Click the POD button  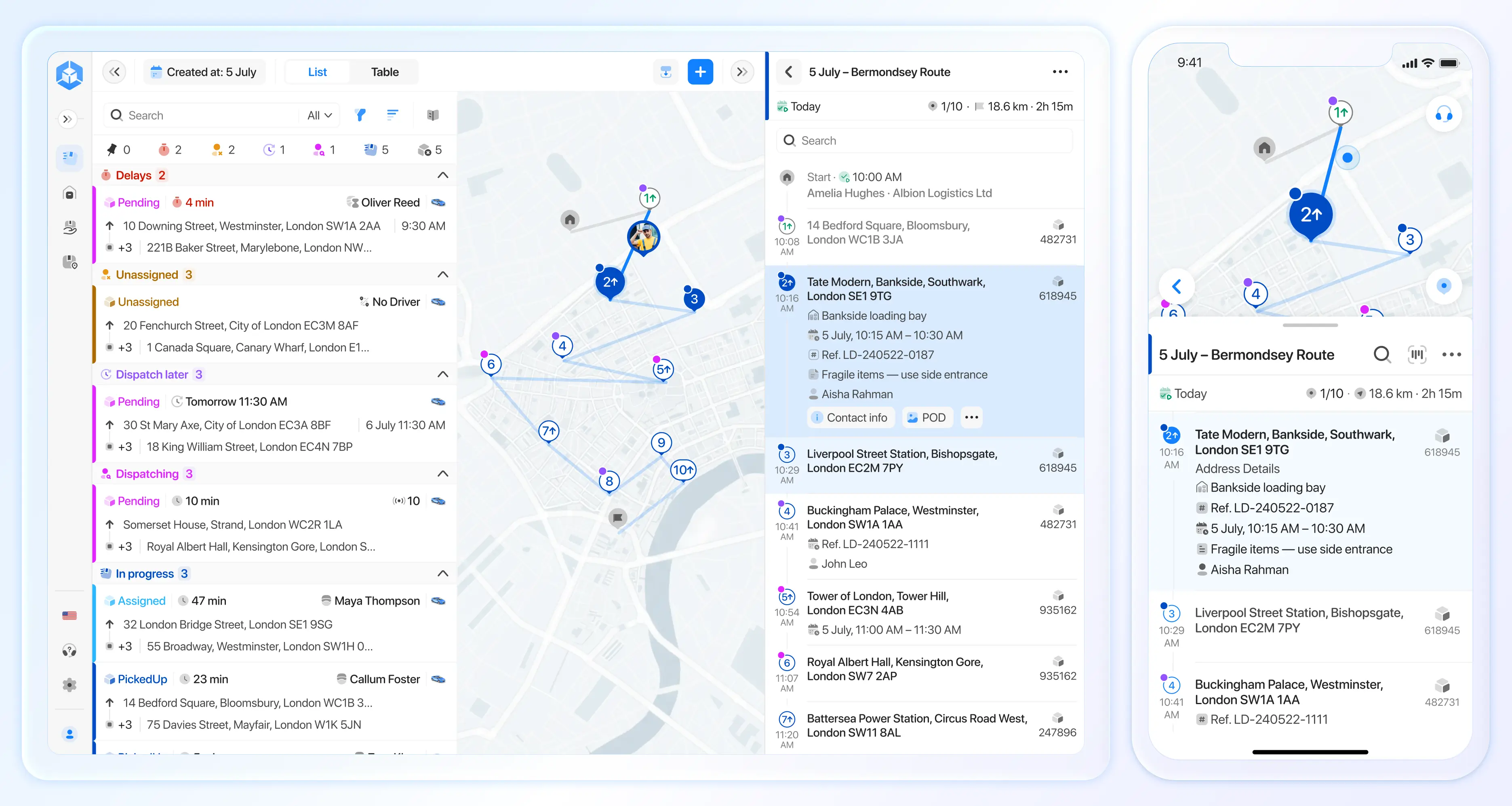(x=927, y=418)
